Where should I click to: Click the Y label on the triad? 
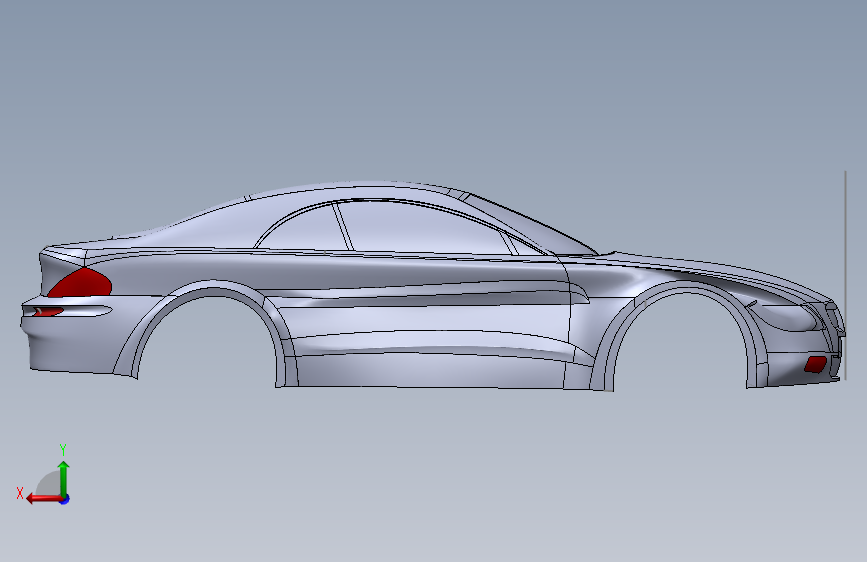click(x=63, y=450)
